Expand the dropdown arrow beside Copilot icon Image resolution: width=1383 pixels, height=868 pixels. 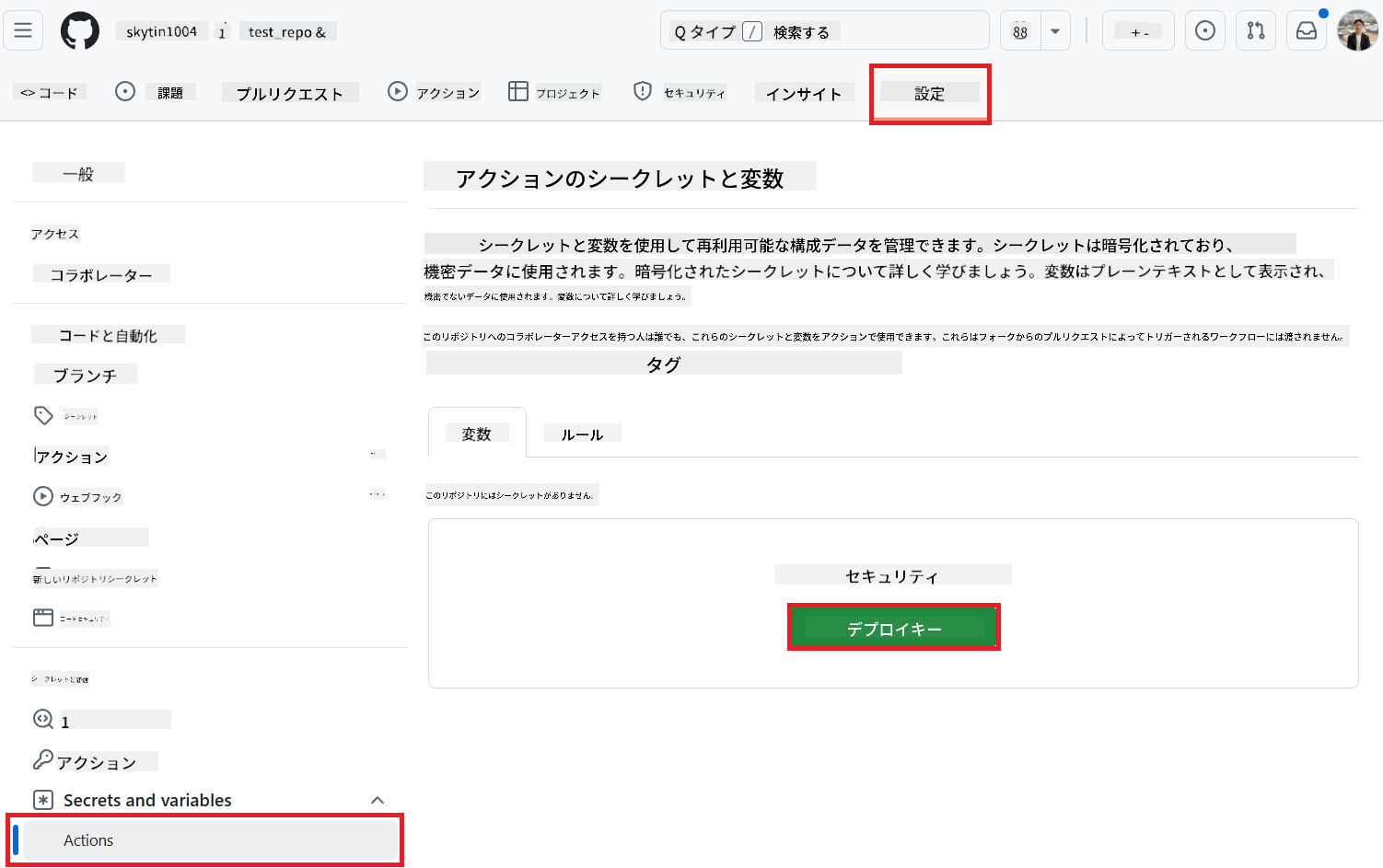[x=1055, y=31]
